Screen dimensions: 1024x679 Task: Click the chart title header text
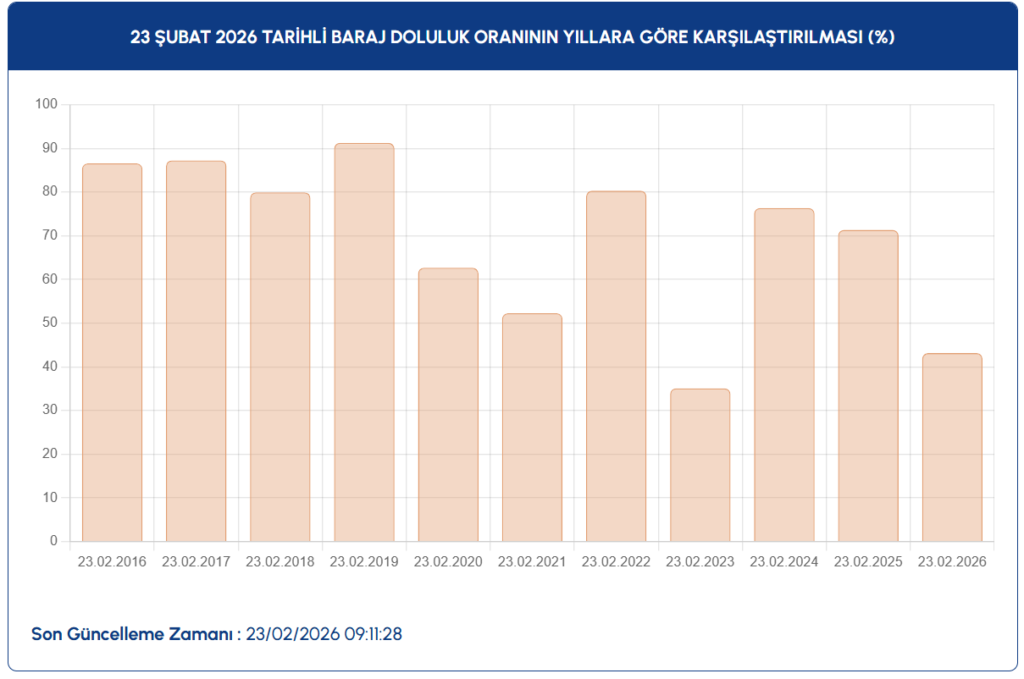tap(512, 37)
